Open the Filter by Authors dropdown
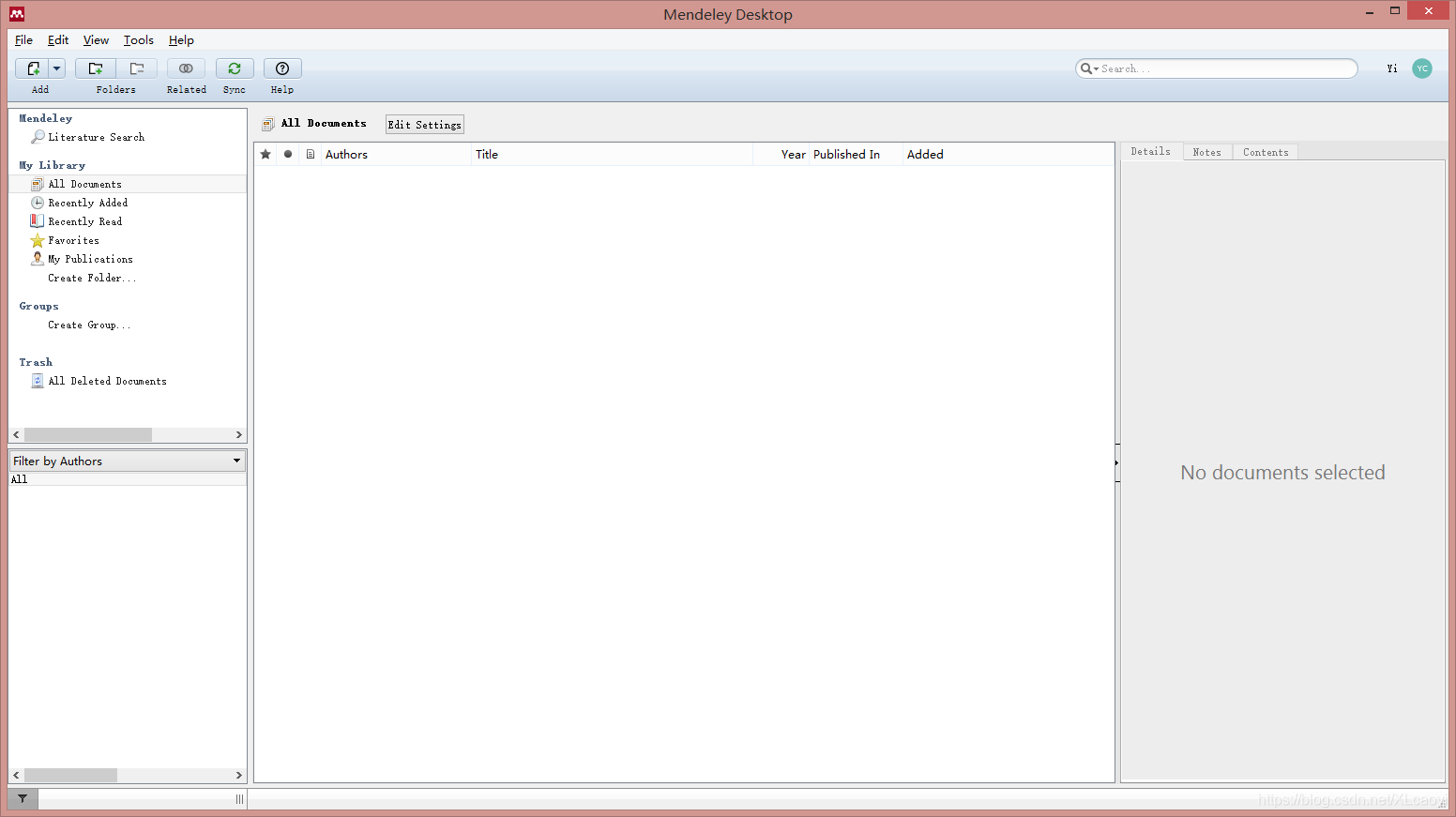Image resolution: width=1456 pixels, height=817 pixels. (128, 461)
